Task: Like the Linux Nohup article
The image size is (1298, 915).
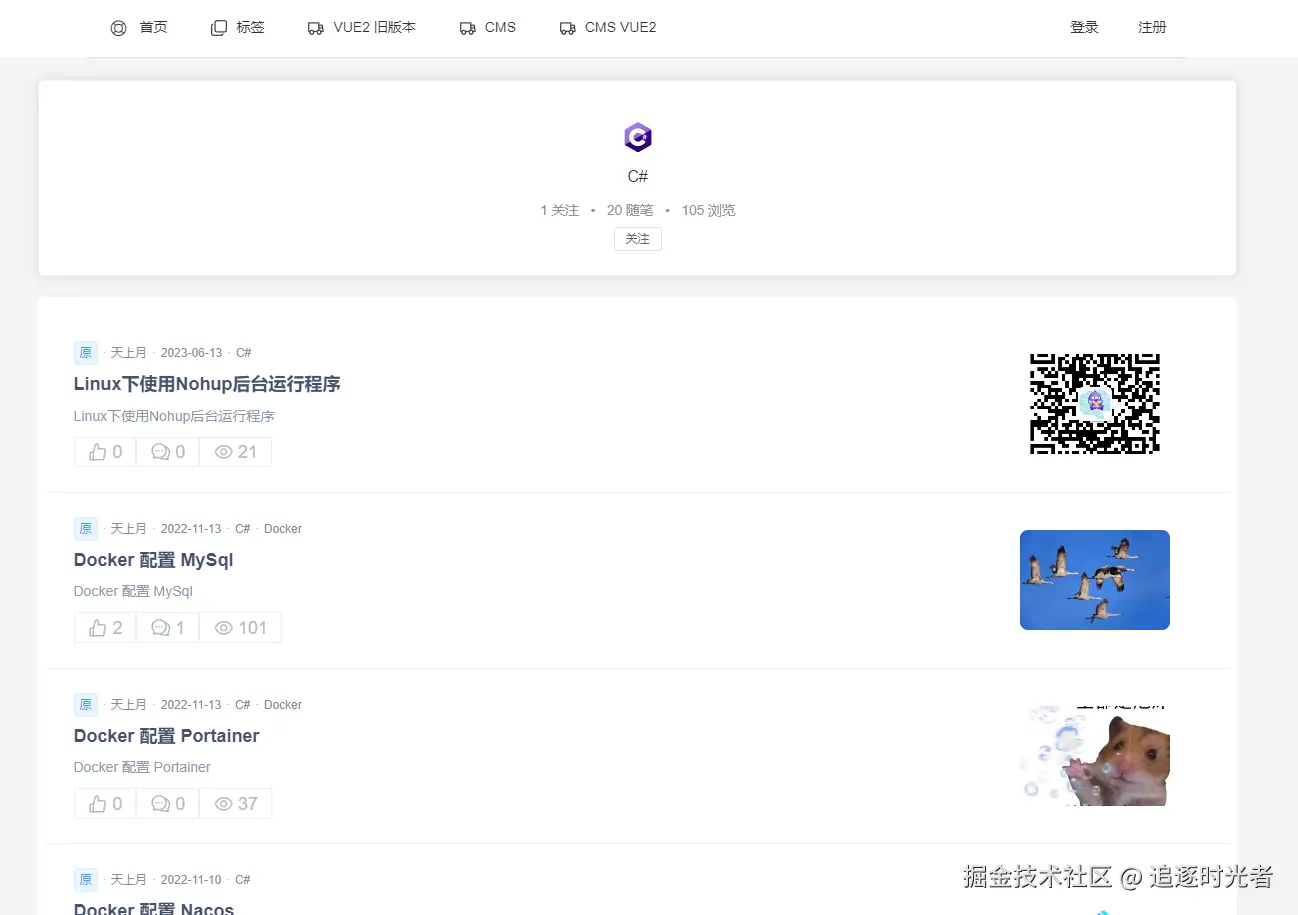Action: click(x=105, y=452)
